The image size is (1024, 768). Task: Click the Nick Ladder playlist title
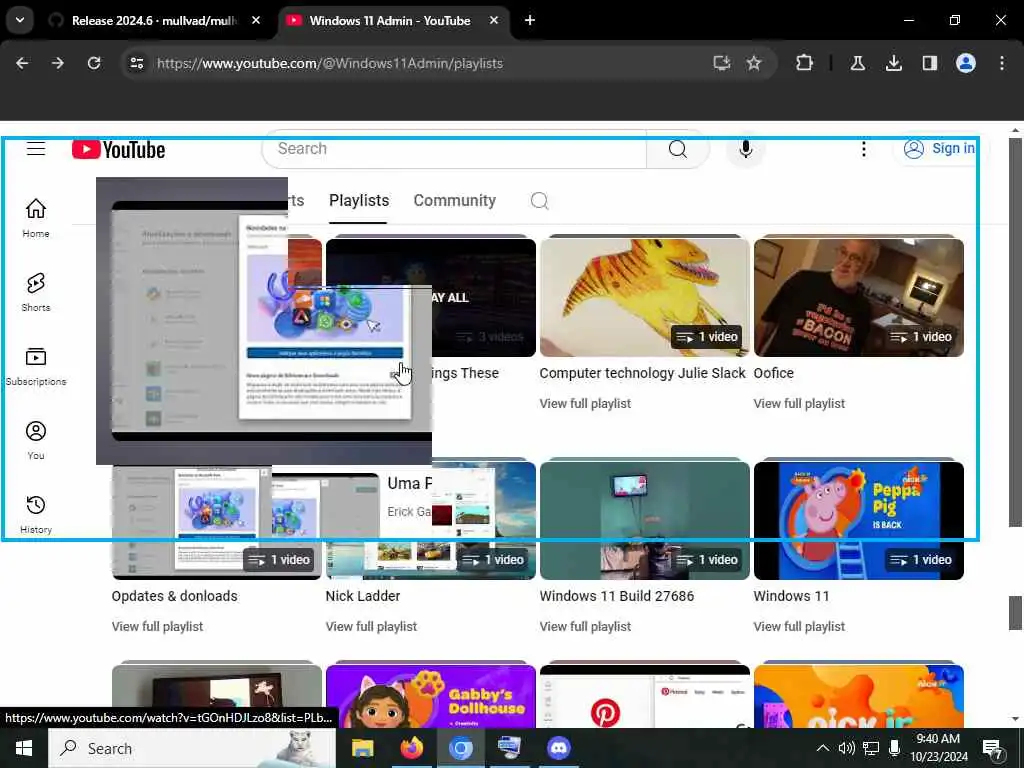pyautogui.click(x=362, y=596)
